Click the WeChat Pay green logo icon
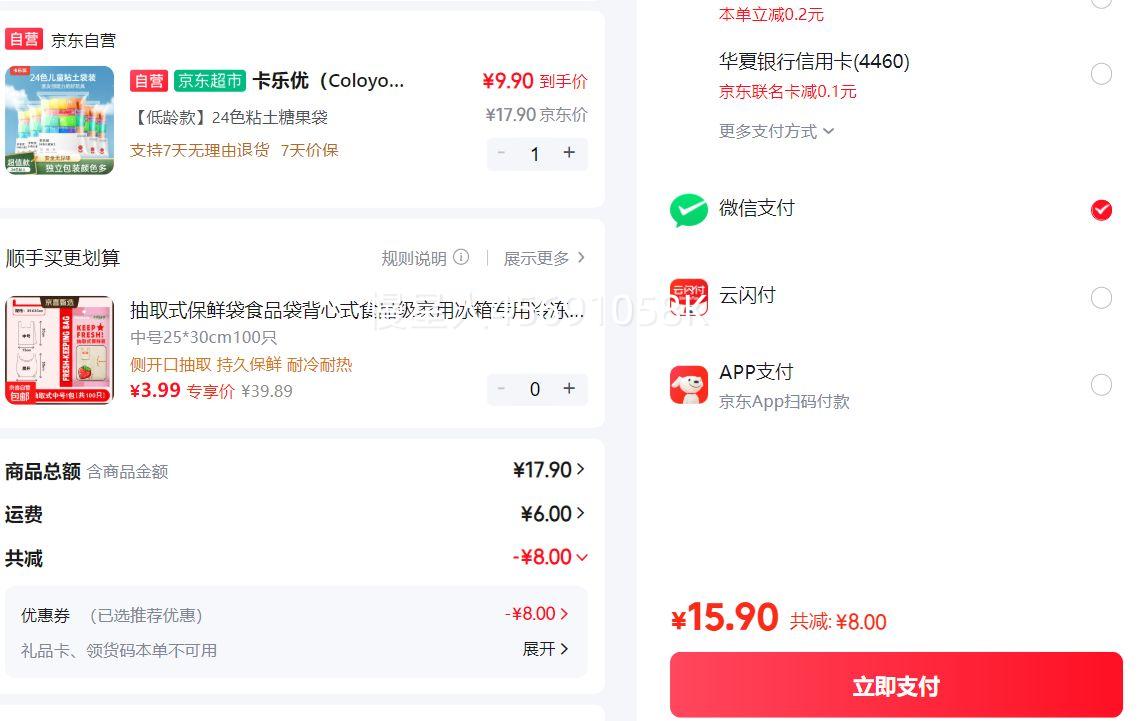The width and height of the screenshot is (1144, 721). [689, 210]
